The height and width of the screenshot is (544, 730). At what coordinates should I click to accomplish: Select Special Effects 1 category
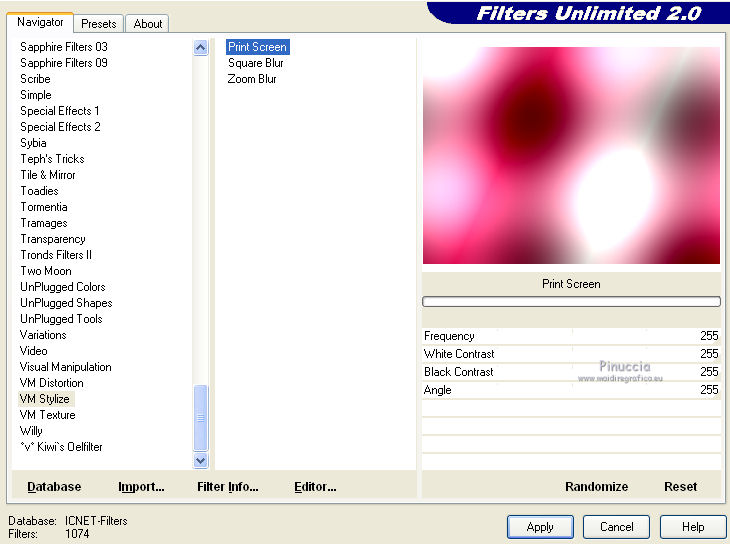(x=60, y=111)
